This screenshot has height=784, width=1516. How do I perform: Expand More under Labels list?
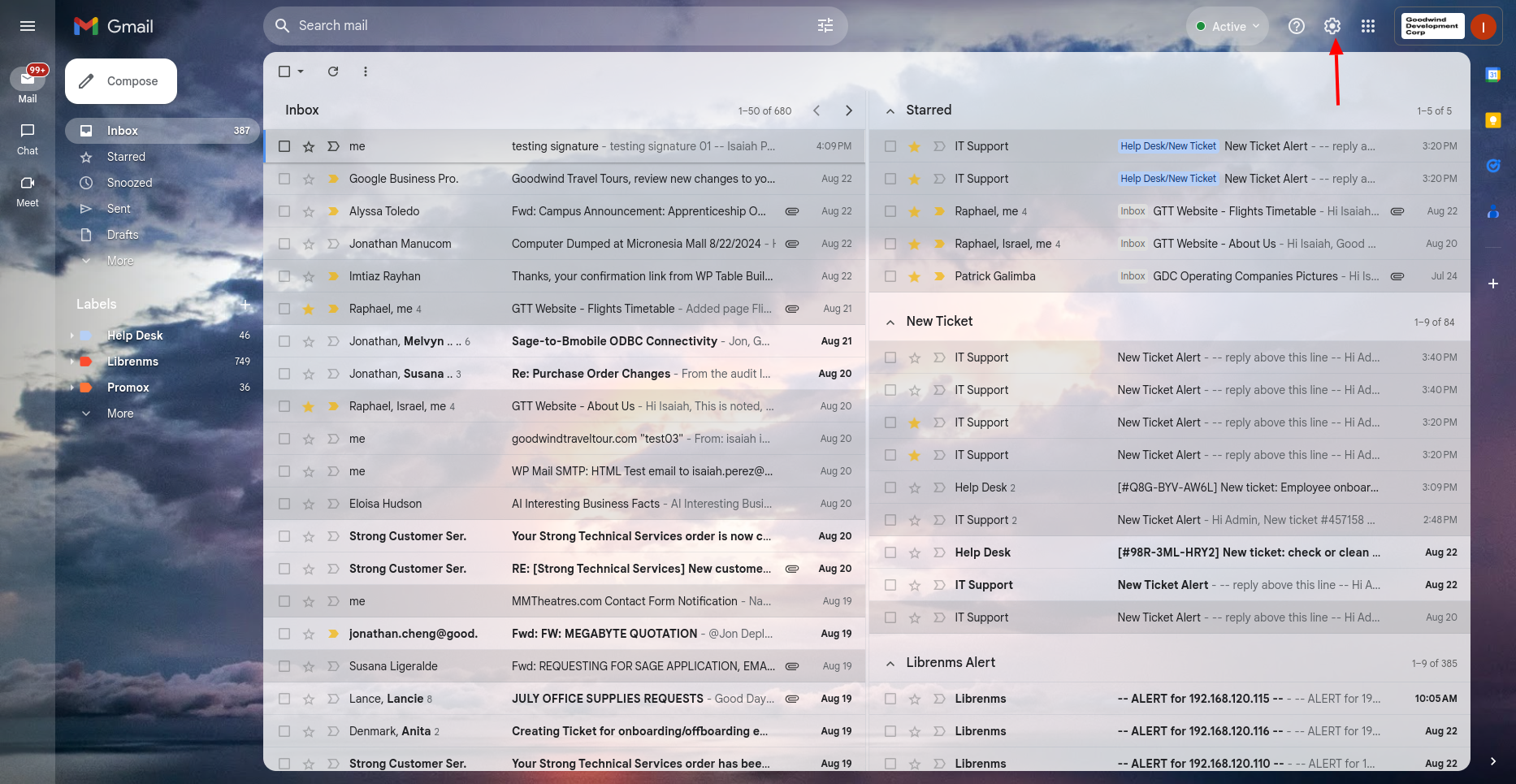(x=120, y=414)
